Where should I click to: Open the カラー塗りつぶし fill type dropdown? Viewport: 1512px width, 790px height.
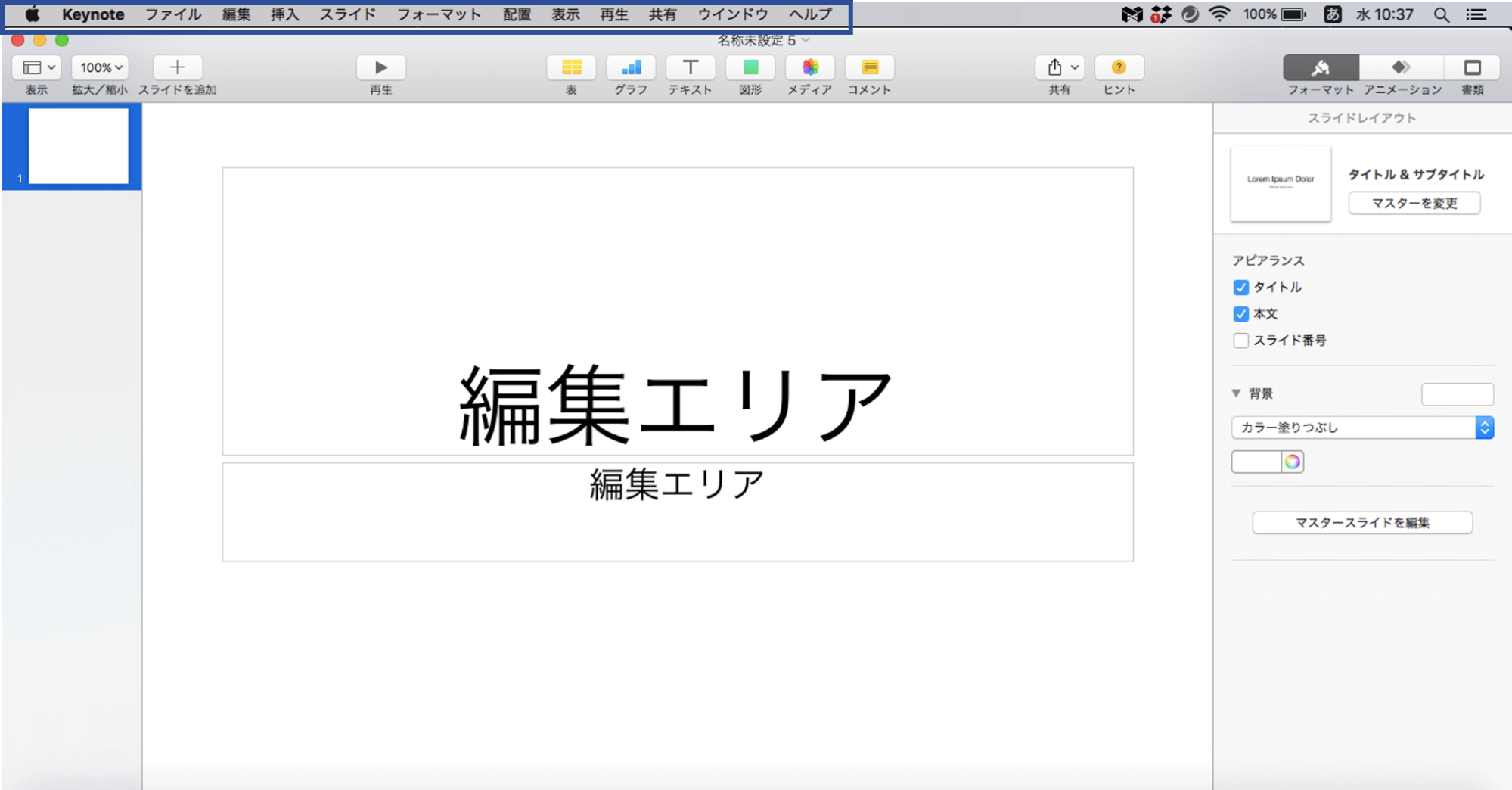1362,428
